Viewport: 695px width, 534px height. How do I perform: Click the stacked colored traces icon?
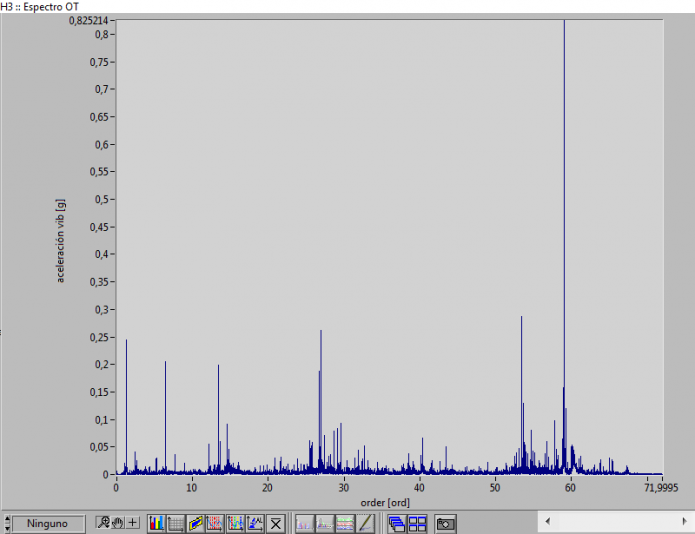(x=345, y=524)
